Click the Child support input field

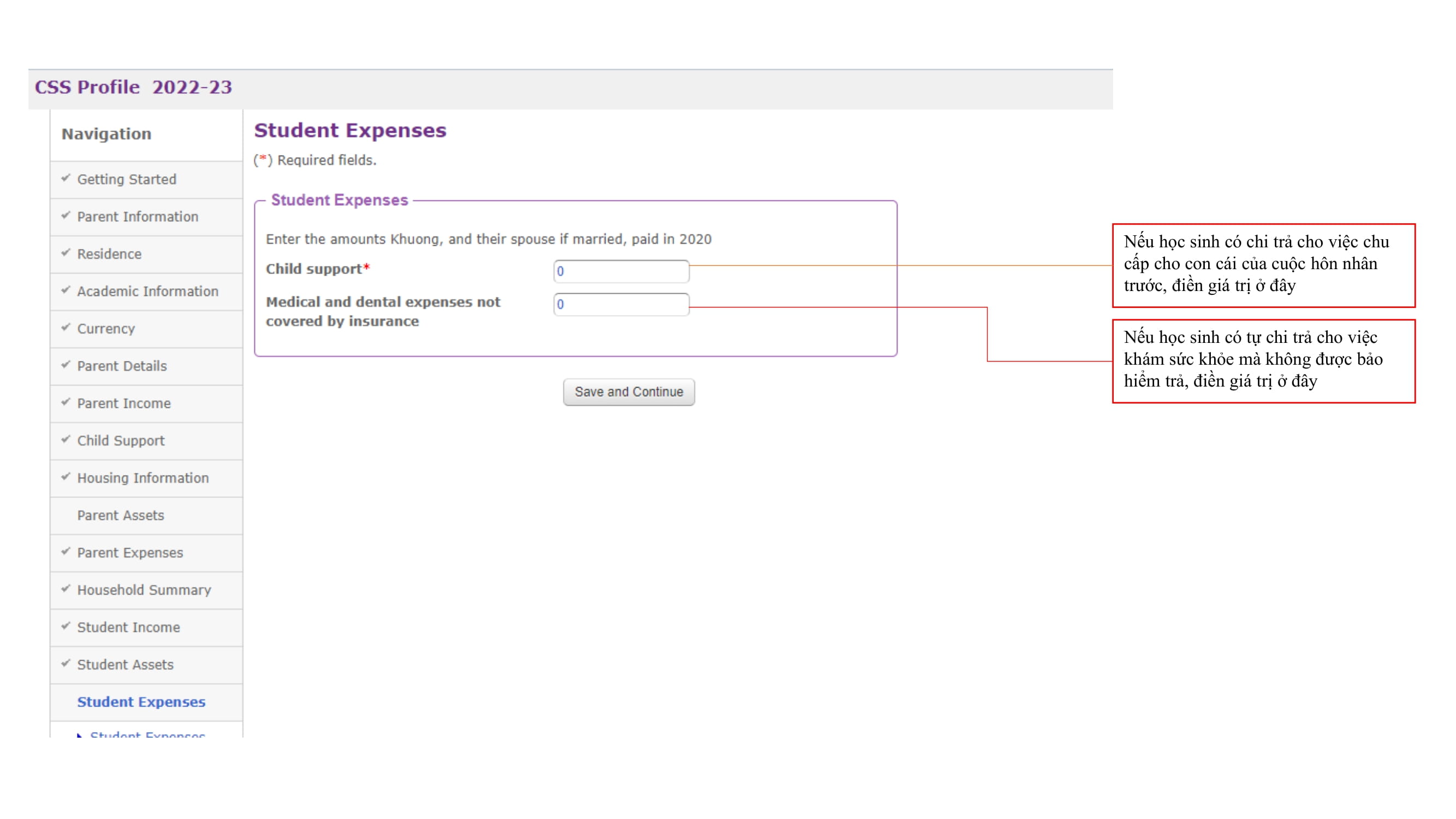point(621,271)
